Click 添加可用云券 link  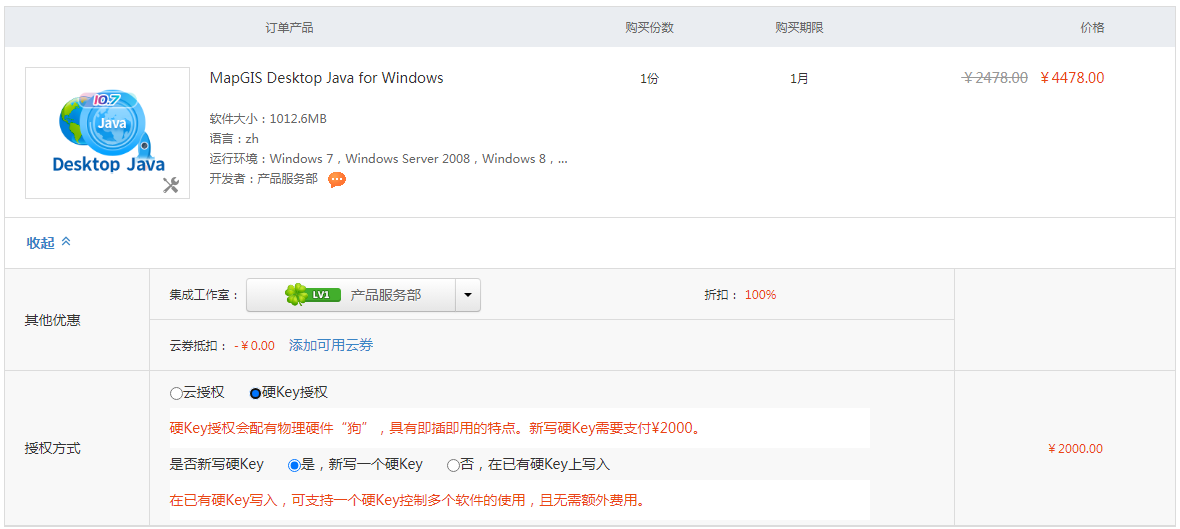[x=331, y=345]
